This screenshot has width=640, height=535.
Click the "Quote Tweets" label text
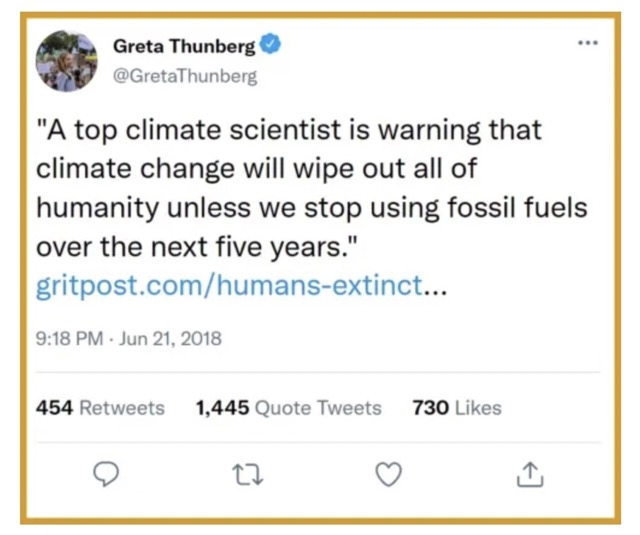click(x=318, y=407)
